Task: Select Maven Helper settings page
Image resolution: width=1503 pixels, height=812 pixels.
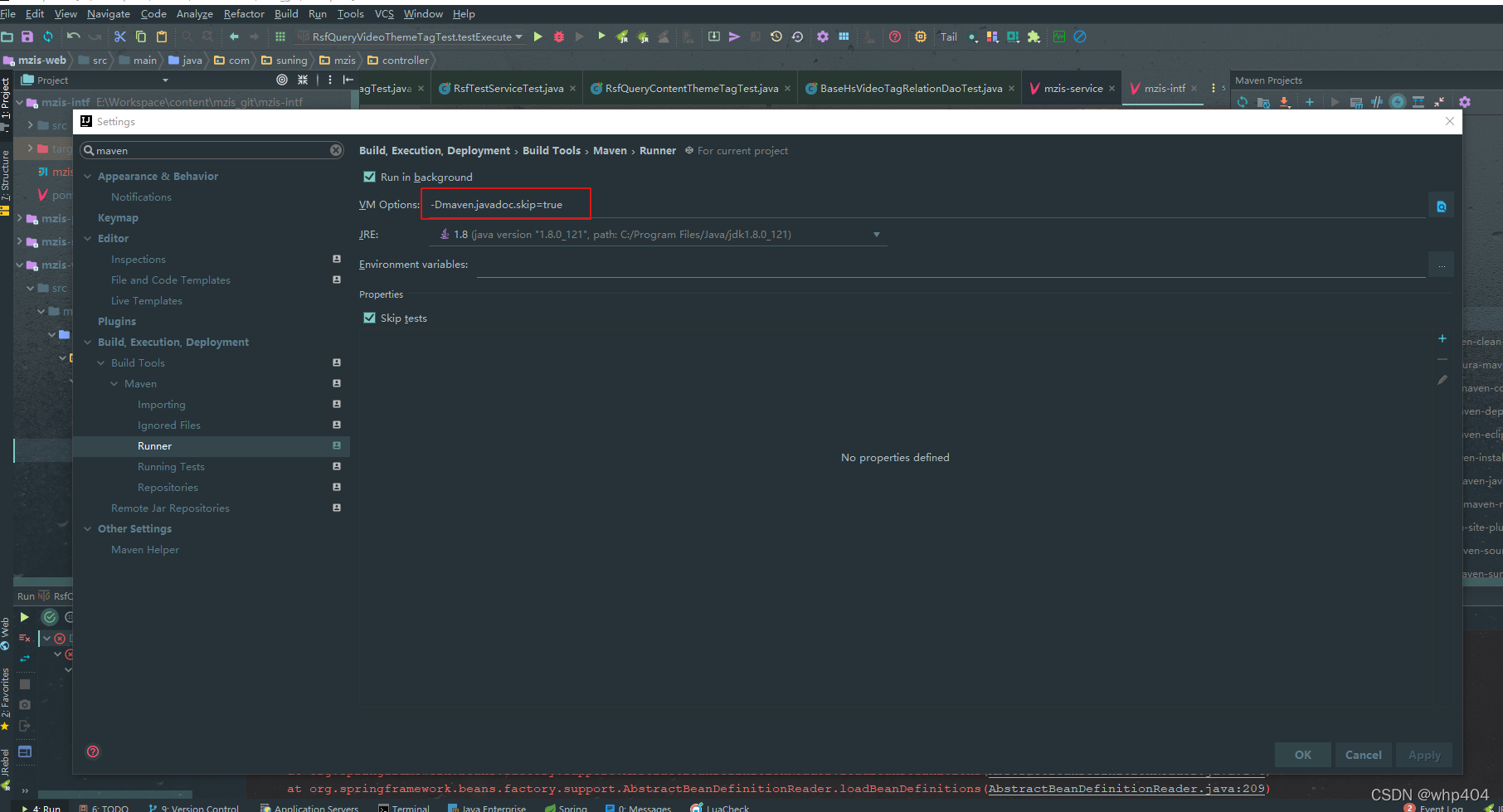Action: point(145,549)
